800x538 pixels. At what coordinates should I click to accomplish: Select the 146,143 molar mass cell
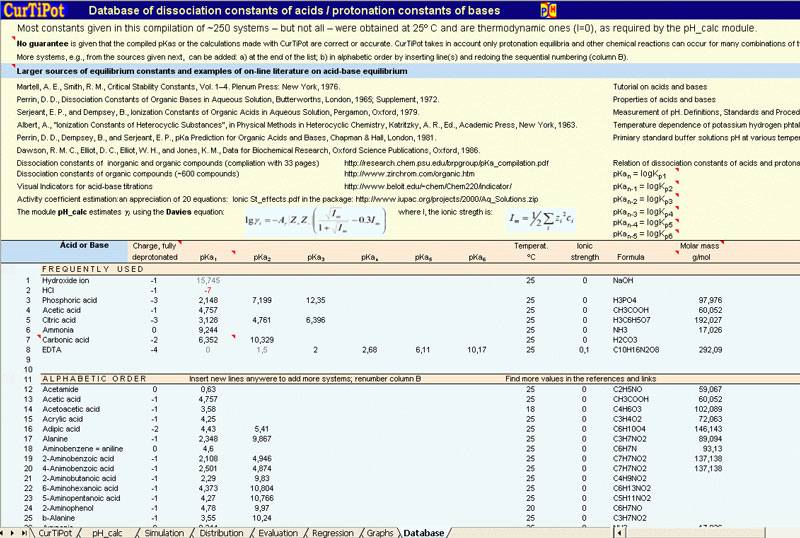708,429
